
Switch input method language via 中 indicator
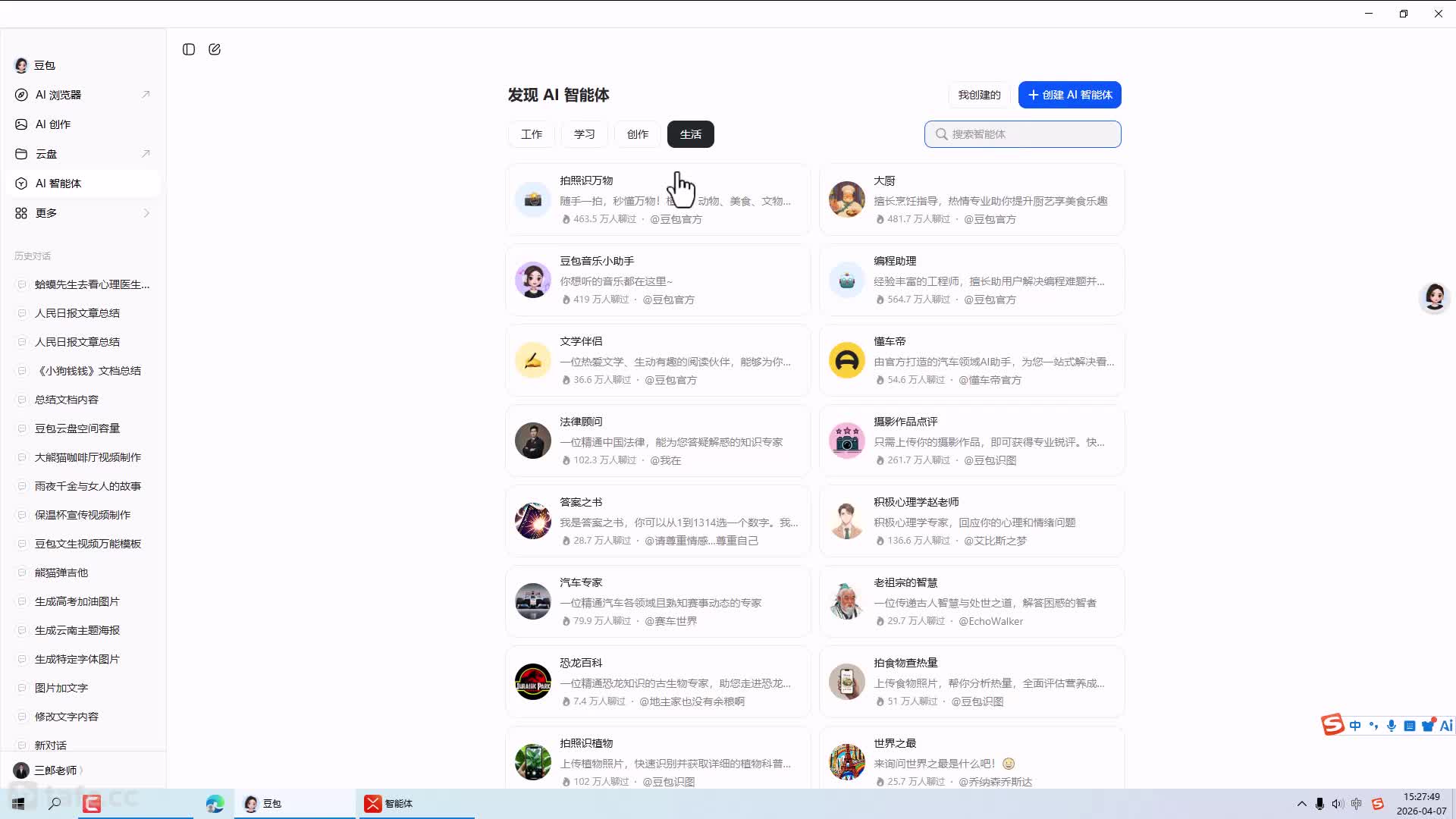1354,724
